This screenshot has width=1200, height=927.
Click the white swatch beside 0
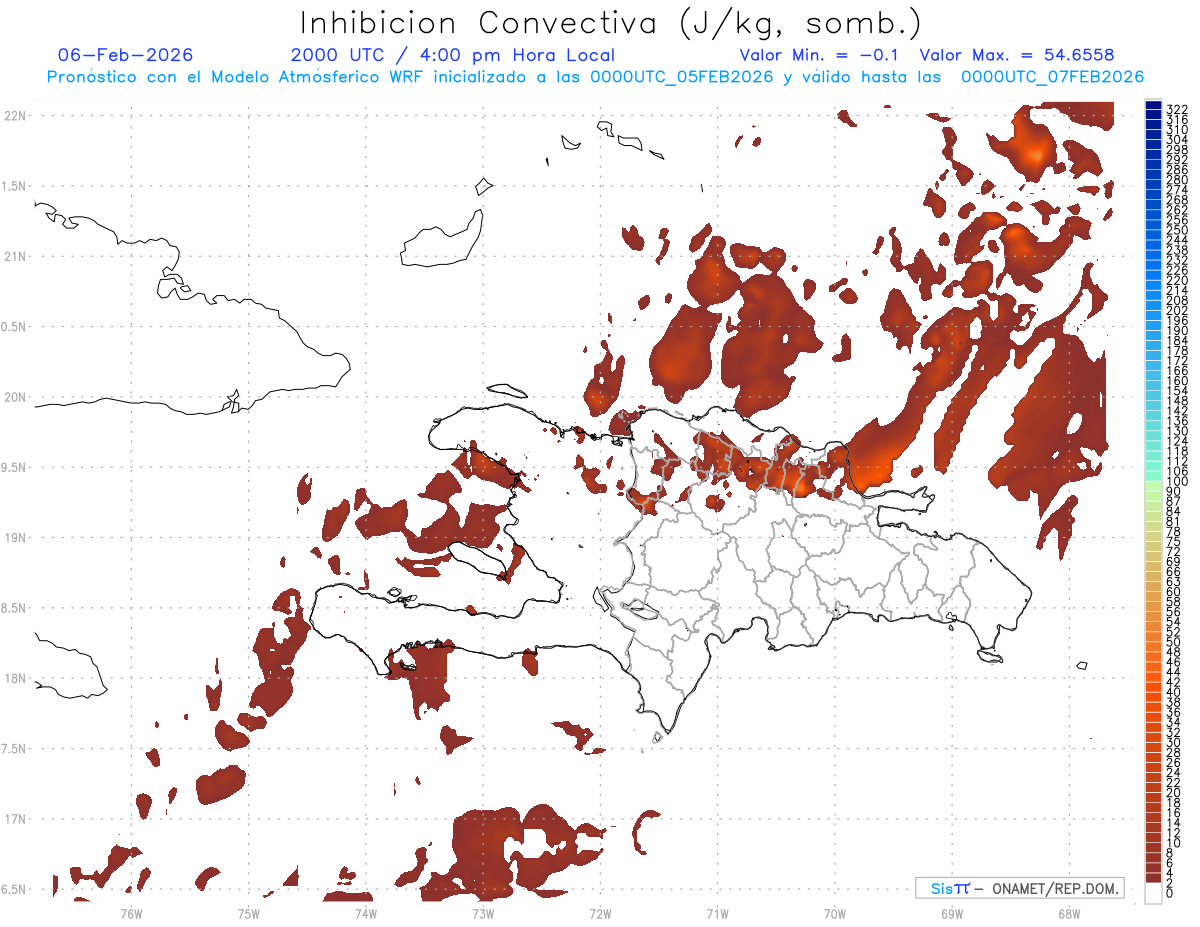click(1153, 892)
